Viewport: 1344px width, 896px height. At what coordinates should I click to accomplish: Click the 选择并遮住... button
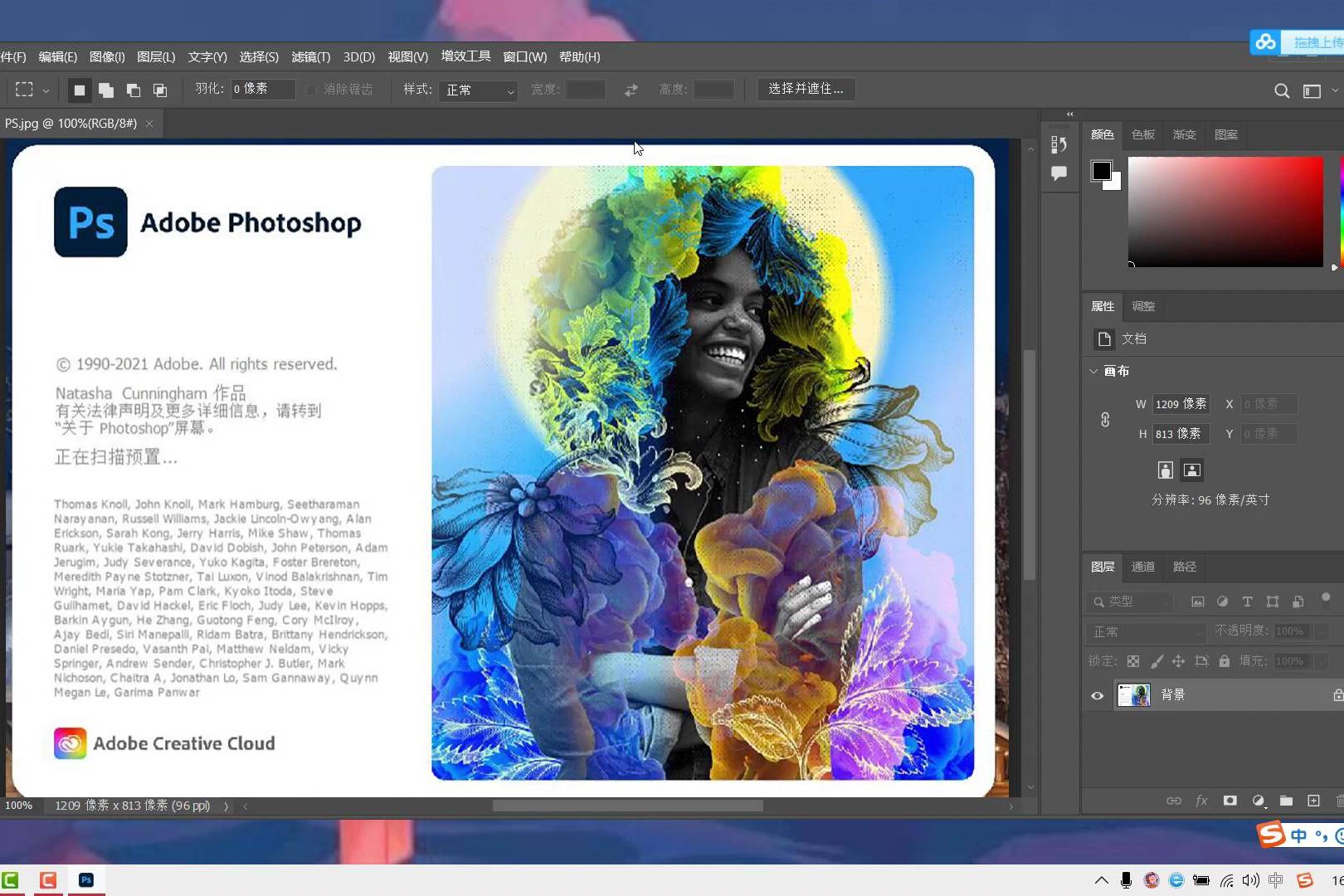pyautogui.click(x=805, y=89)
